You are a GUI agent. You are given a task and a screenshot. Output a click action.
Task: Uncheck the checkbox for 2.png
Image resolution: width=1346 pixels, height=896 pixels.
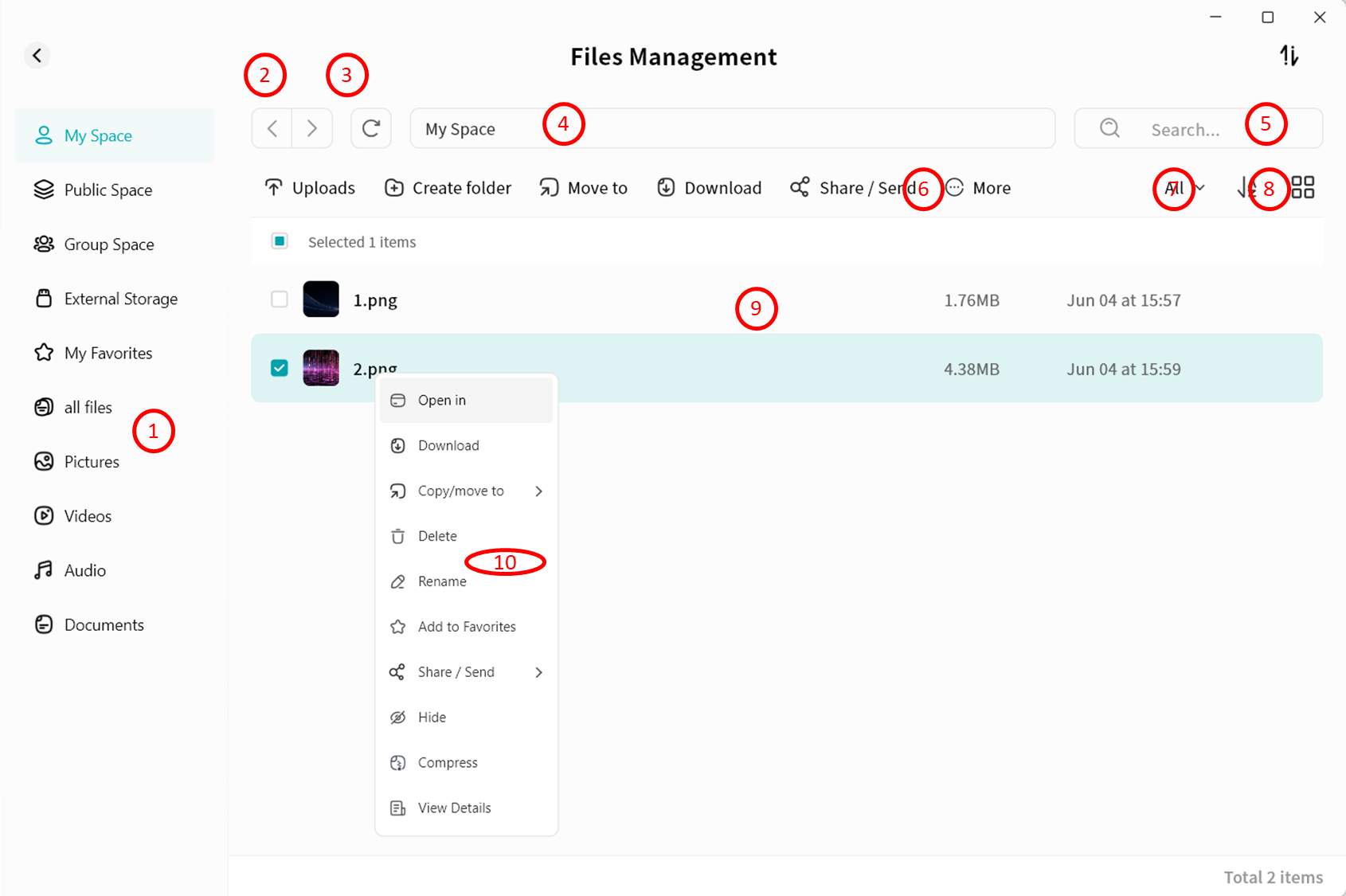(280, 368)
